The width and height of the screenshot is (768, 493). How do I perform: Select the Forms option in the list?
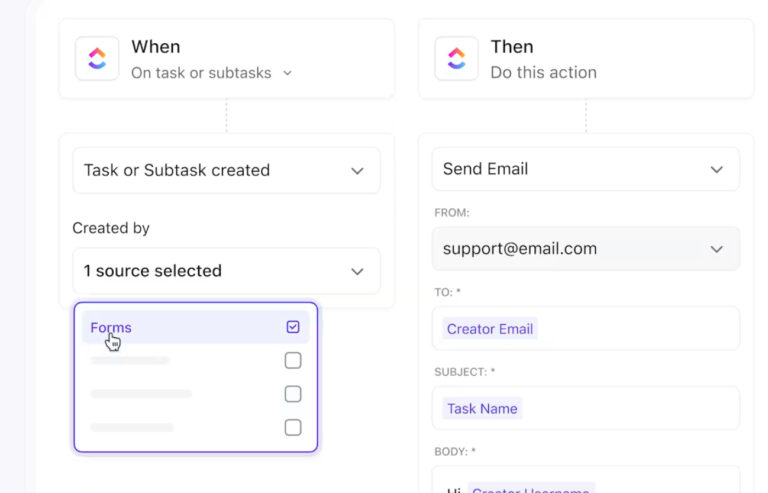click(x=111, y=327)
